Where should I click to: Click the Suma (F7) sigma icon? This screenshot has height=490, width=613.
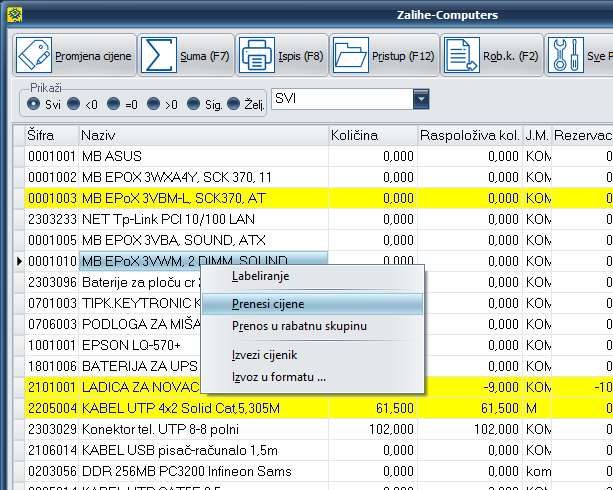click(158, 56)
